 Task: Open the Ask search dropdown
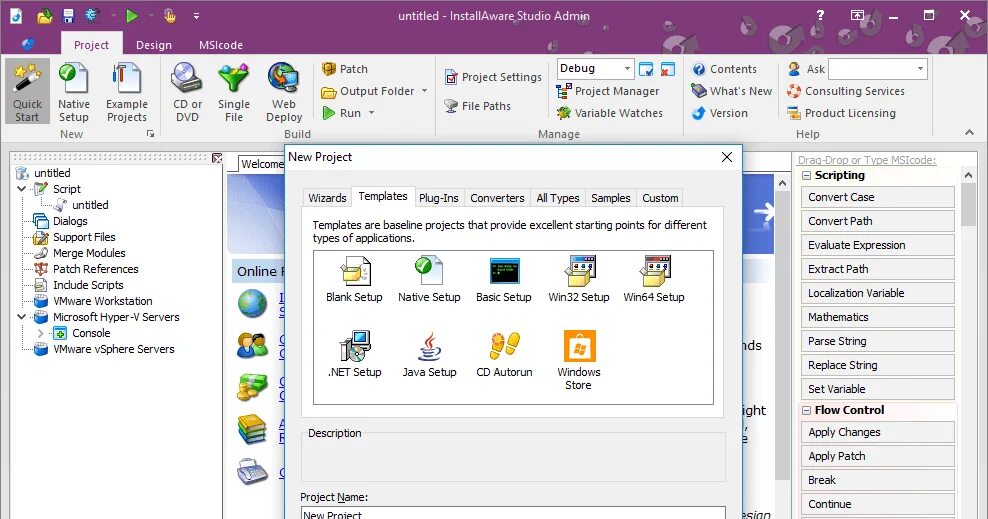pyautogui.click(x=921, y=68)
